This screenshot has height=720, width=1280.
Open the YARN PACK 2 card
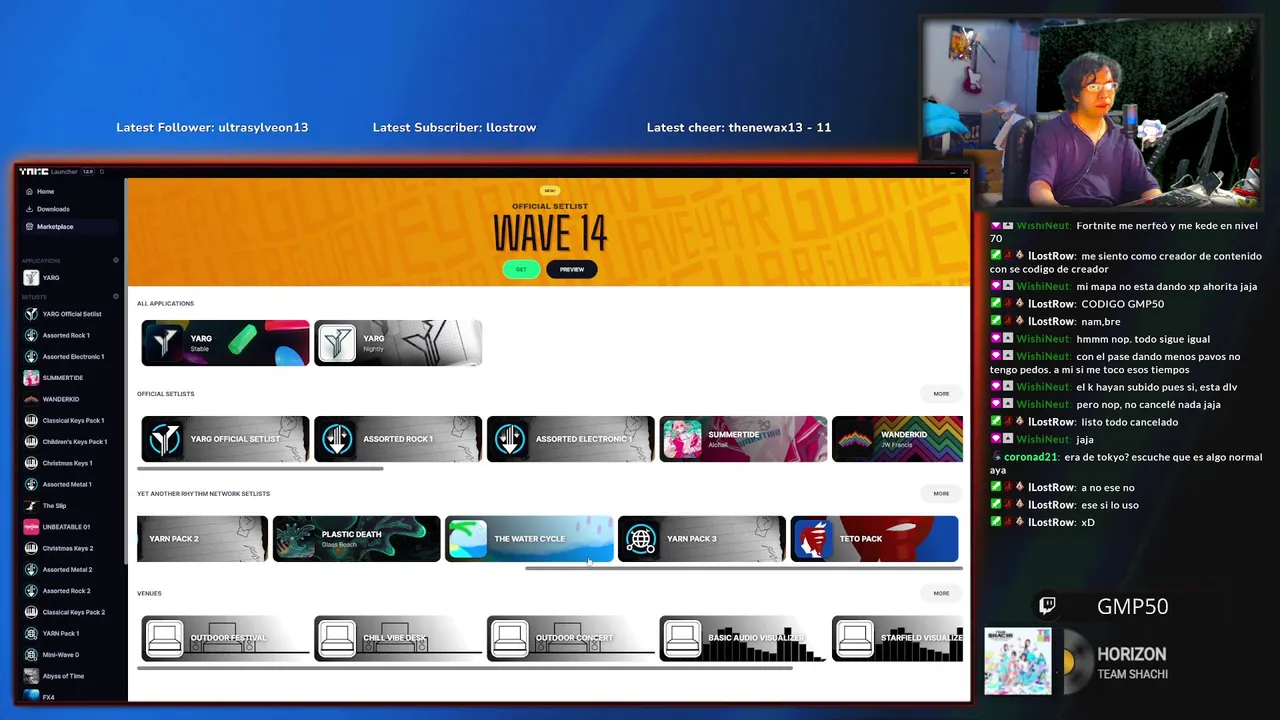click(x=202, y=539)
